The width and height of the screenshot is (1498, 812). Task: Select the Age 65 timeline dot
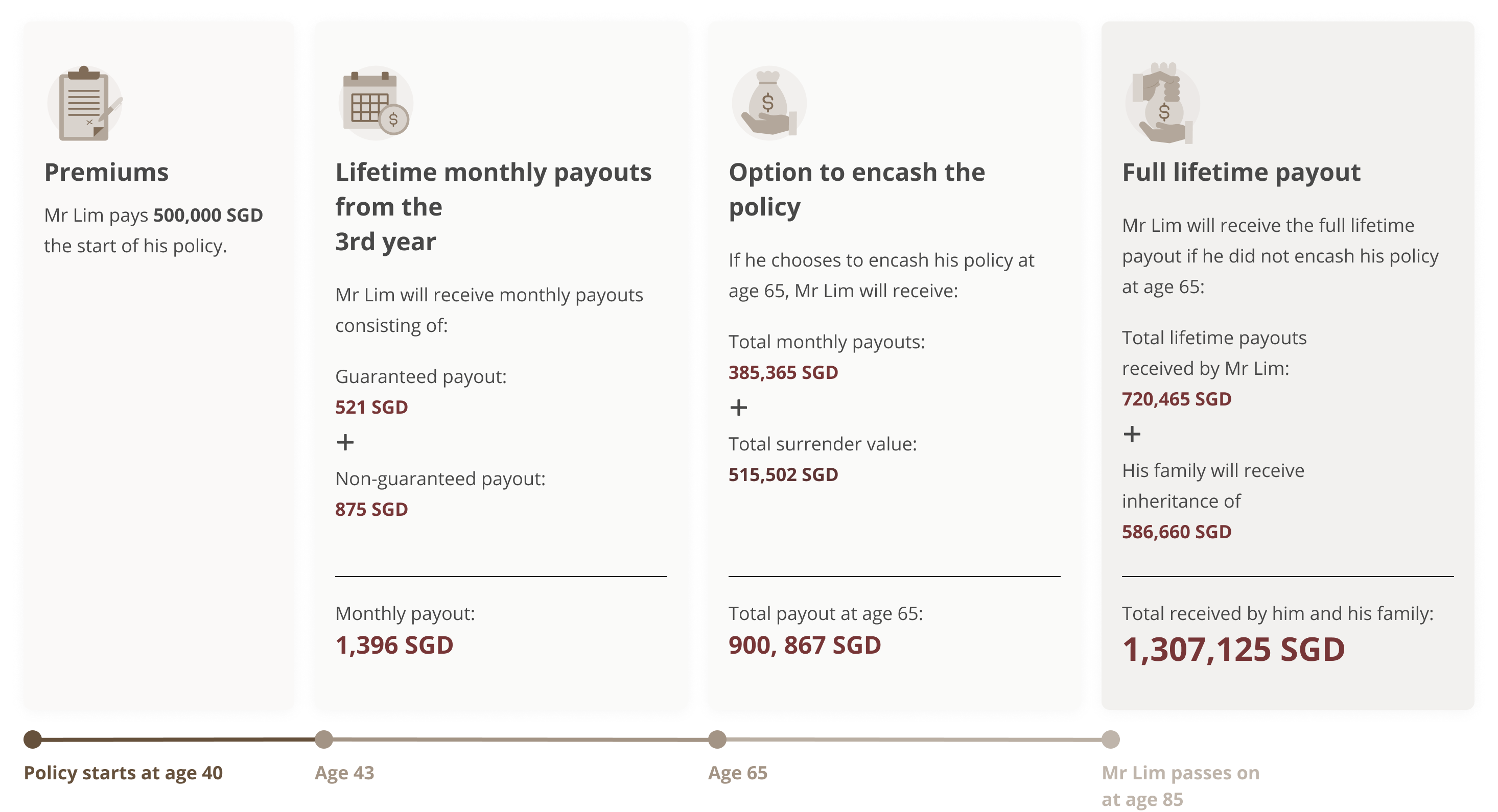point(717,739)
